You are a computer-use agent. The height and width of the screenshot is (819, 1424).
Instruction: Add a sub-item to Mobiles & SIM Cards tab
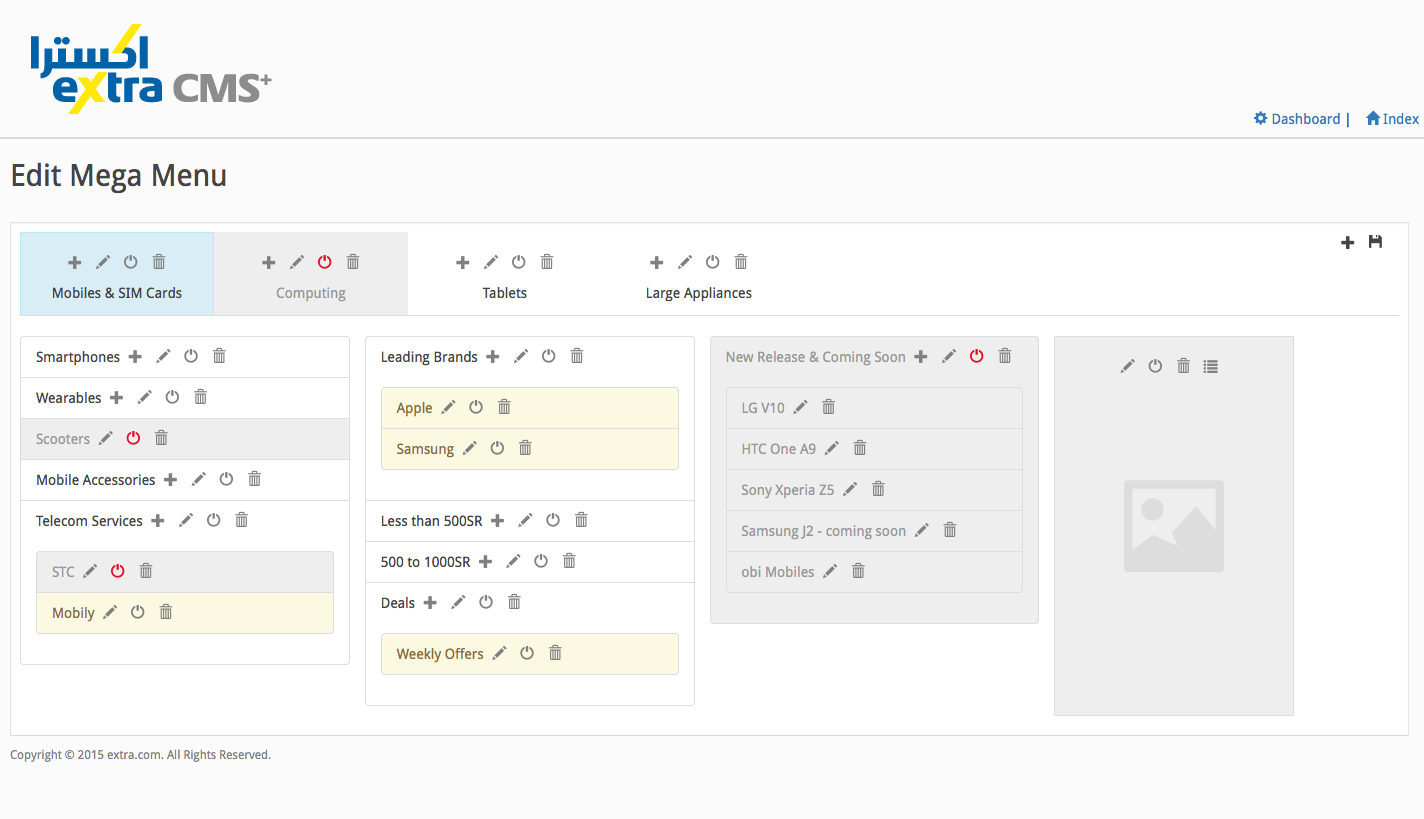[75, 262]
